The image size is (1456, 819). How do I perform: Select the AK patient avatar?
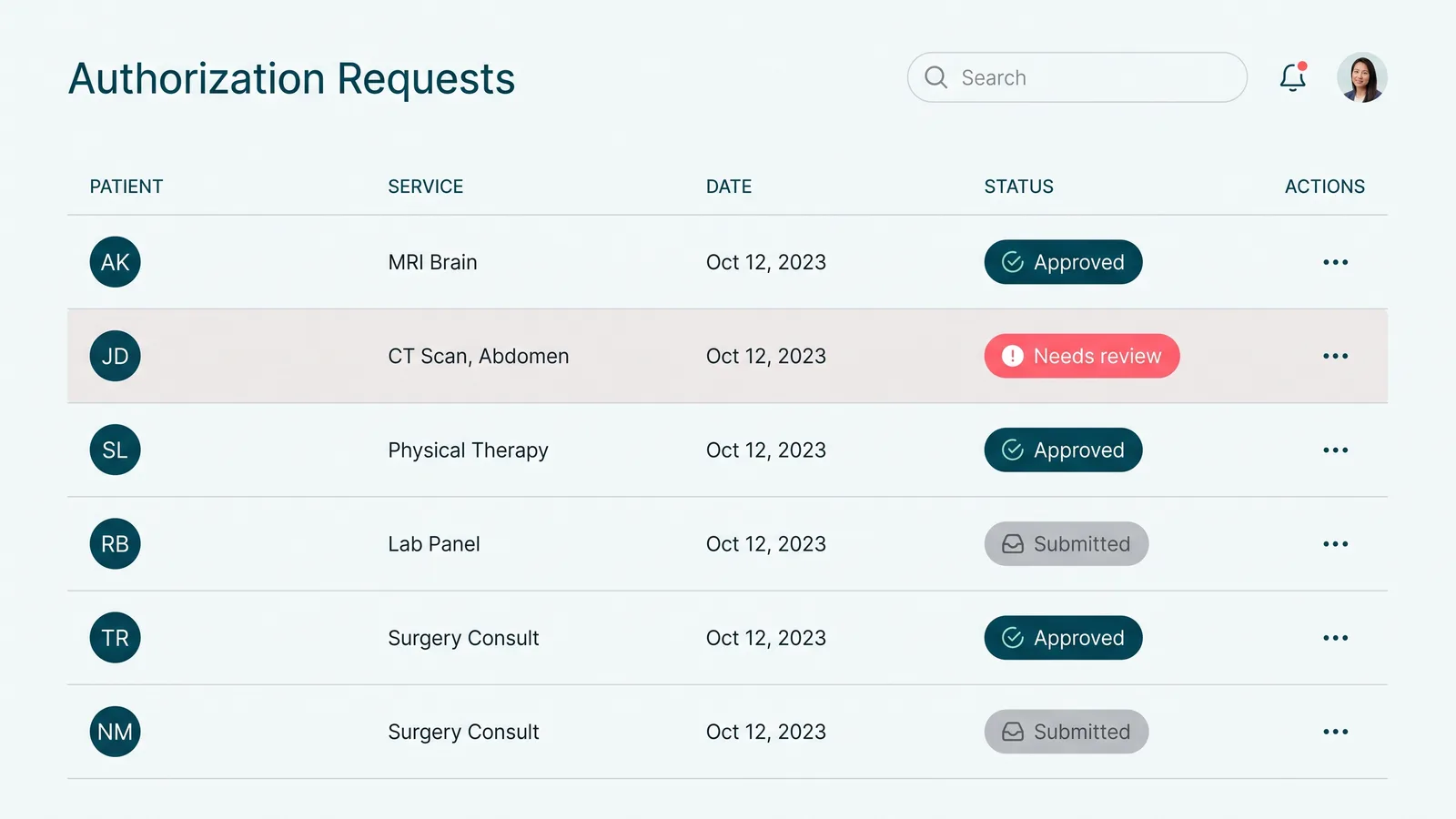(x=115, y=262)
